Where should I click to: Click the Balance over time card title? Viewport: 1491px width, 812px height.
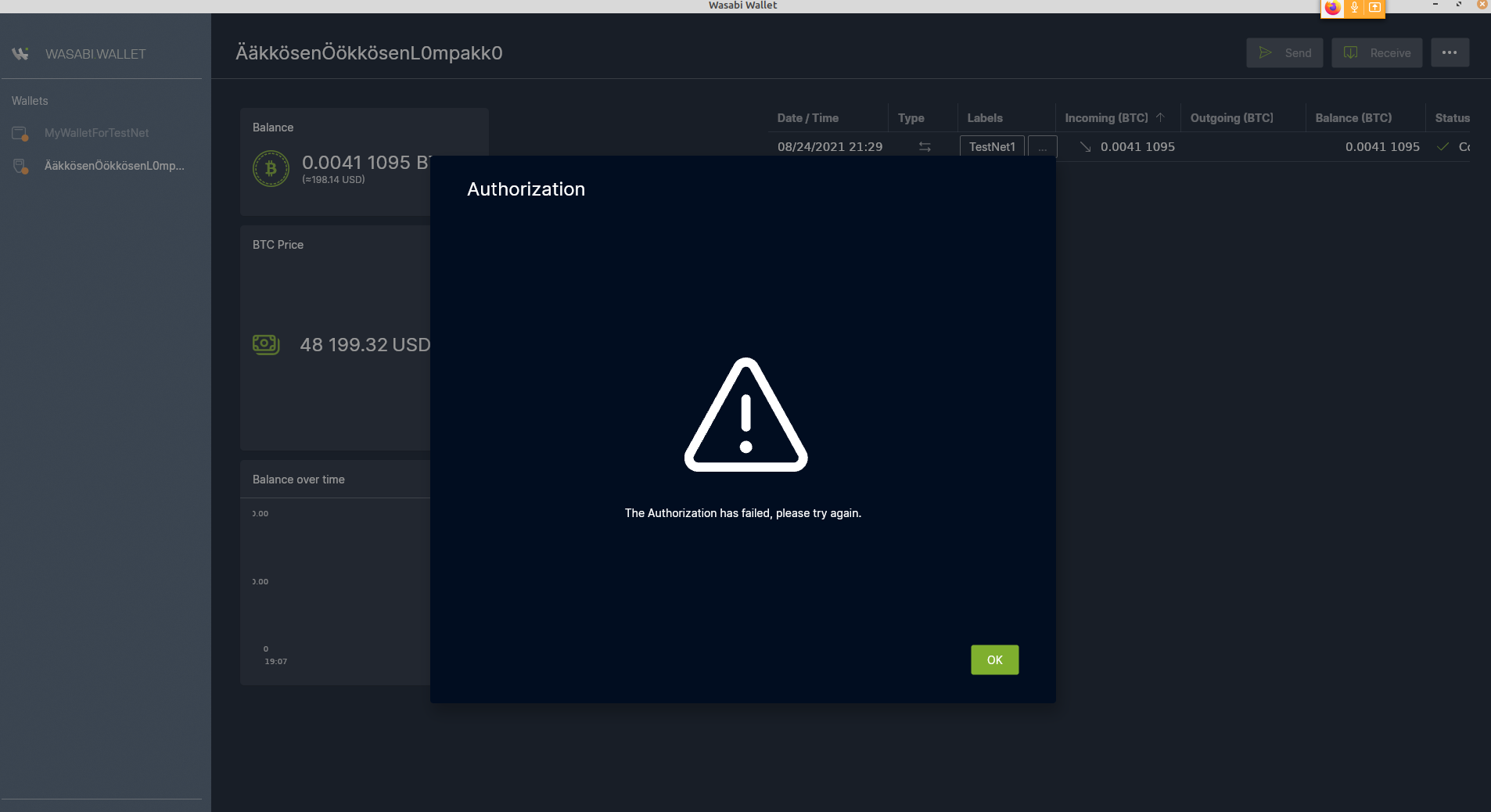click(x=298, y=480)
